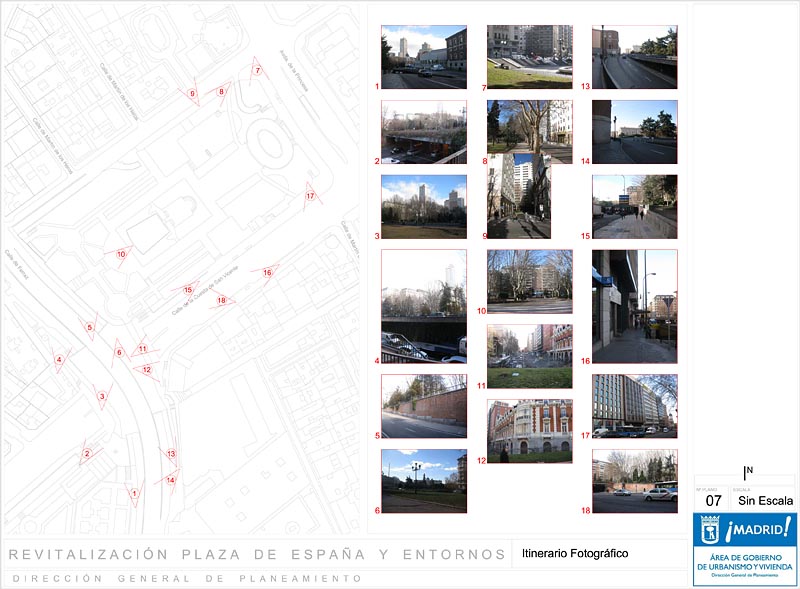Select photo thumbnail number 12 of brick building
800x589 pixels.
point(529,431)
